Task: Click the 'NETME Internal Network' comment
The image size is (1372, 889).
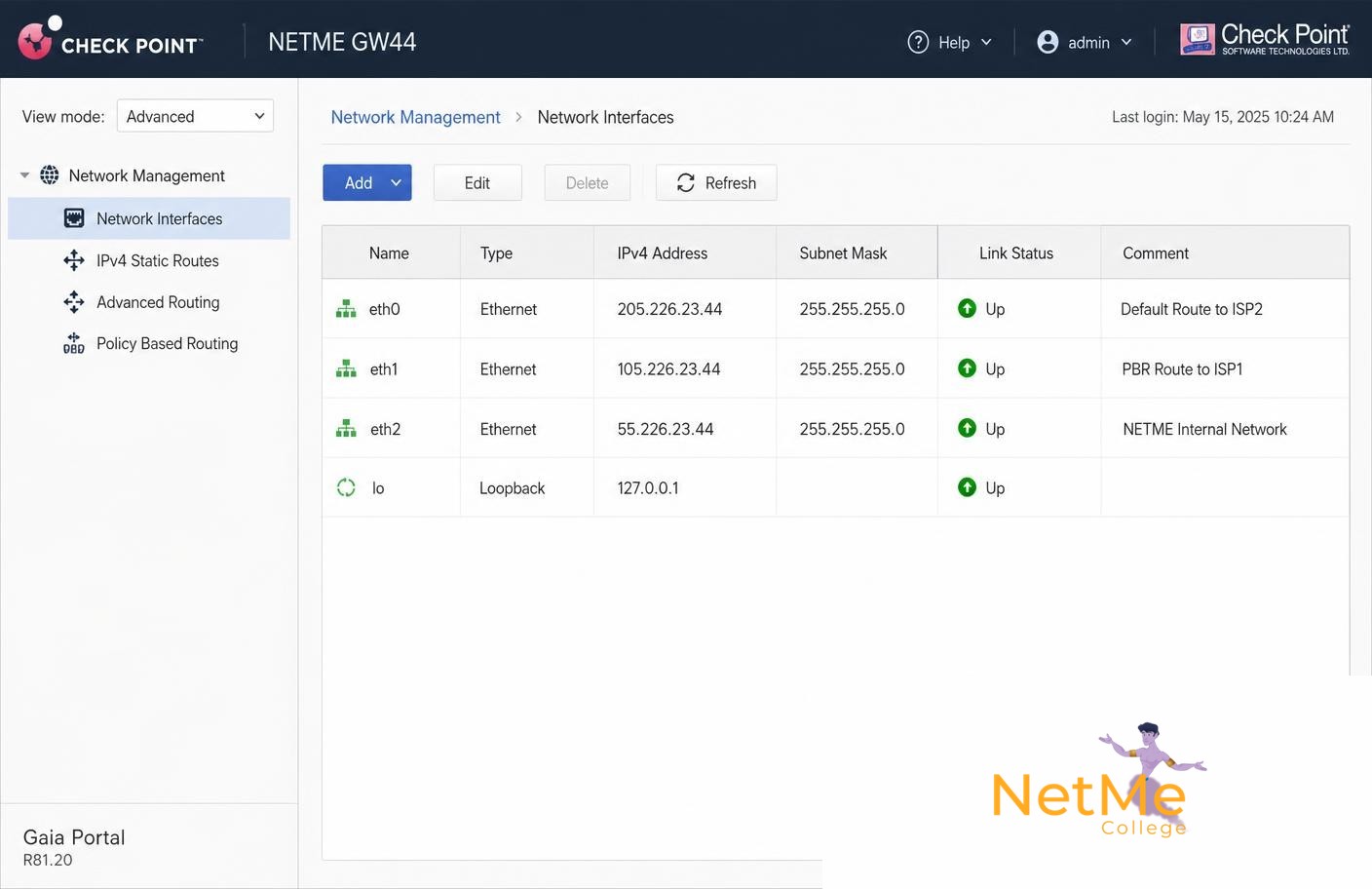Action: (x=1204, y=429)
